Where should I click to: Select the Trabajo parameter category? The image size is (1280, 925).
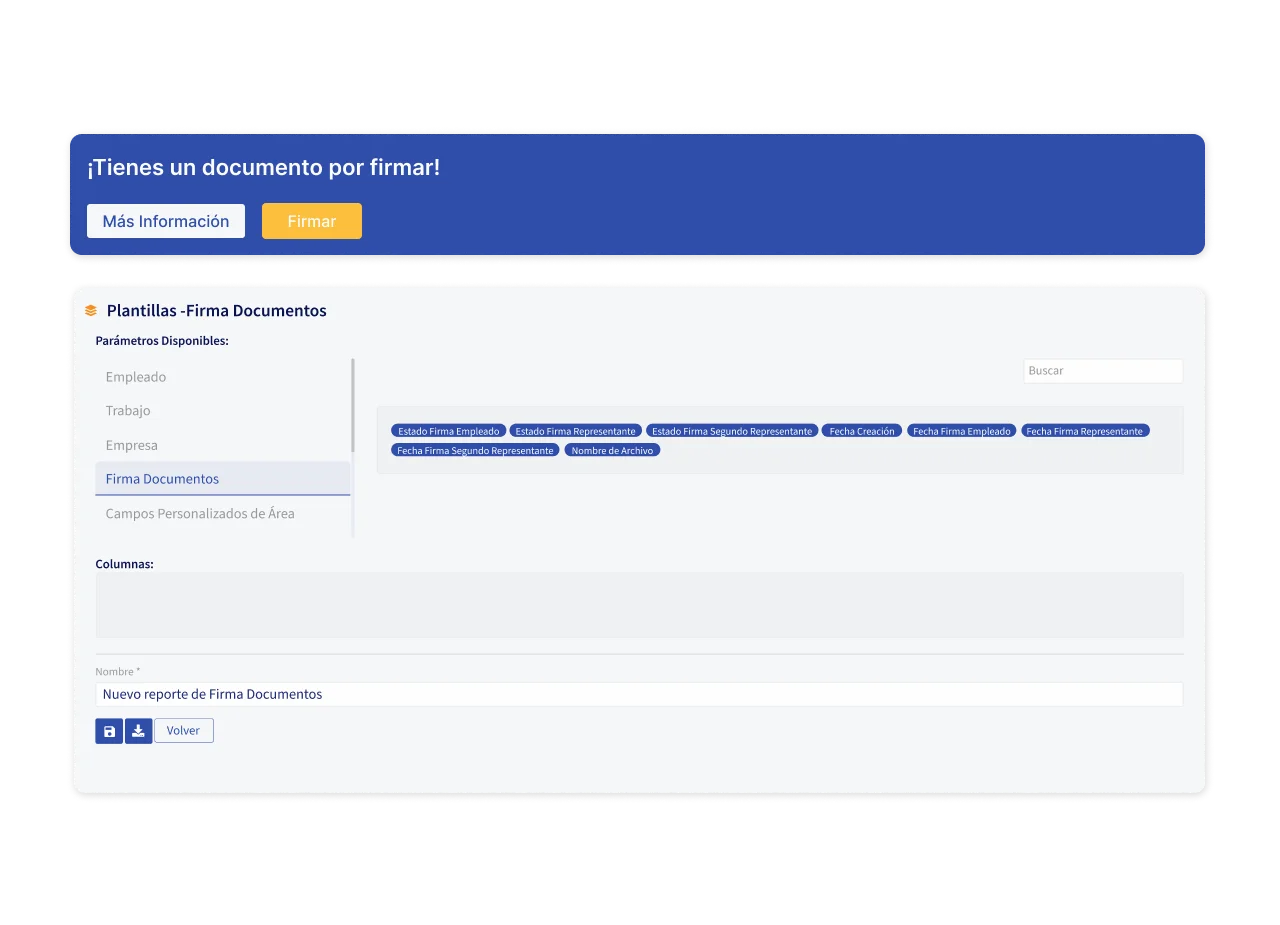[x=223, y=411]
